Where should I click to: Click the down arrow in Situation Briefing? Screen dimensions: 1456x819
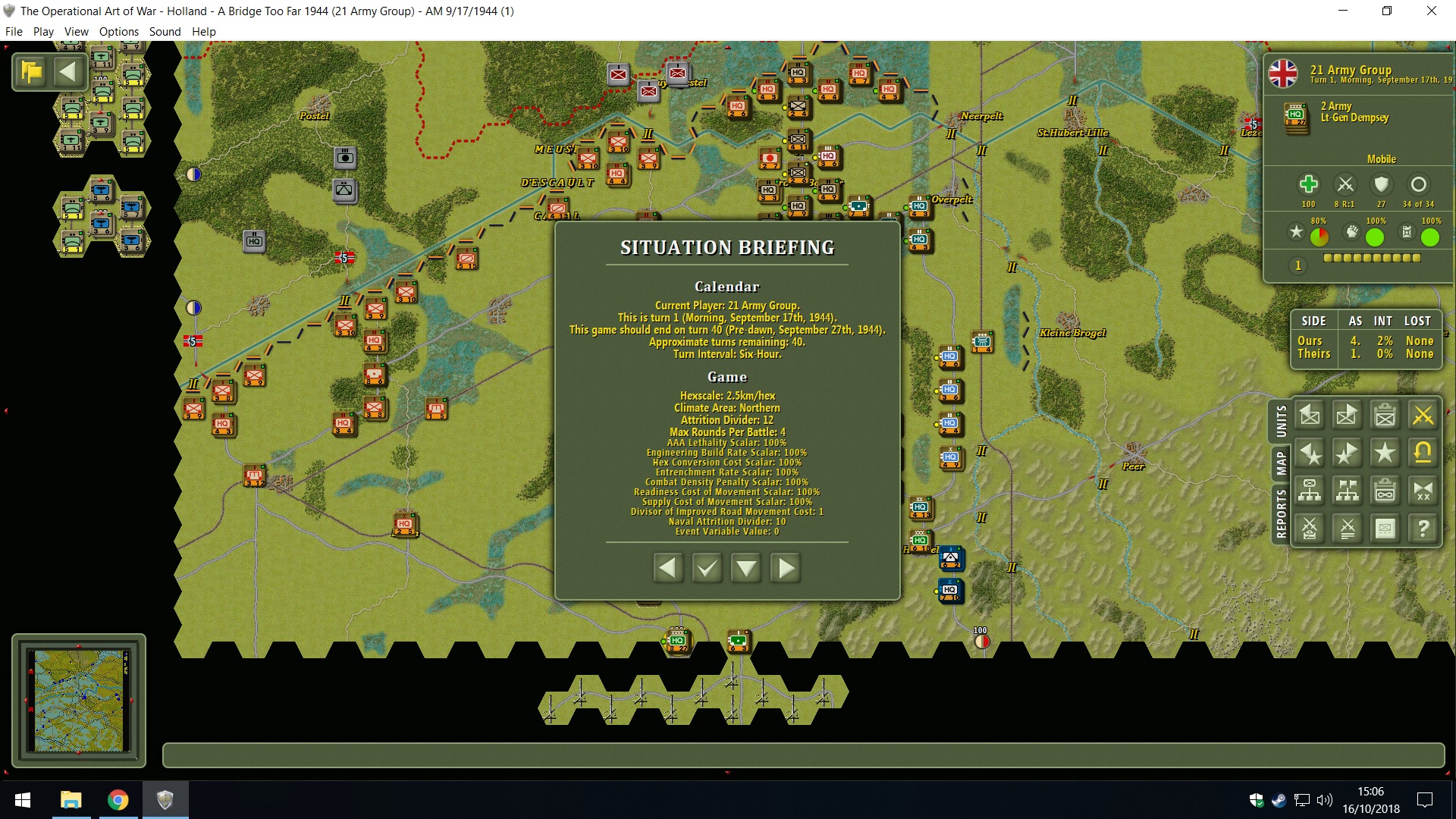[746, 568]
